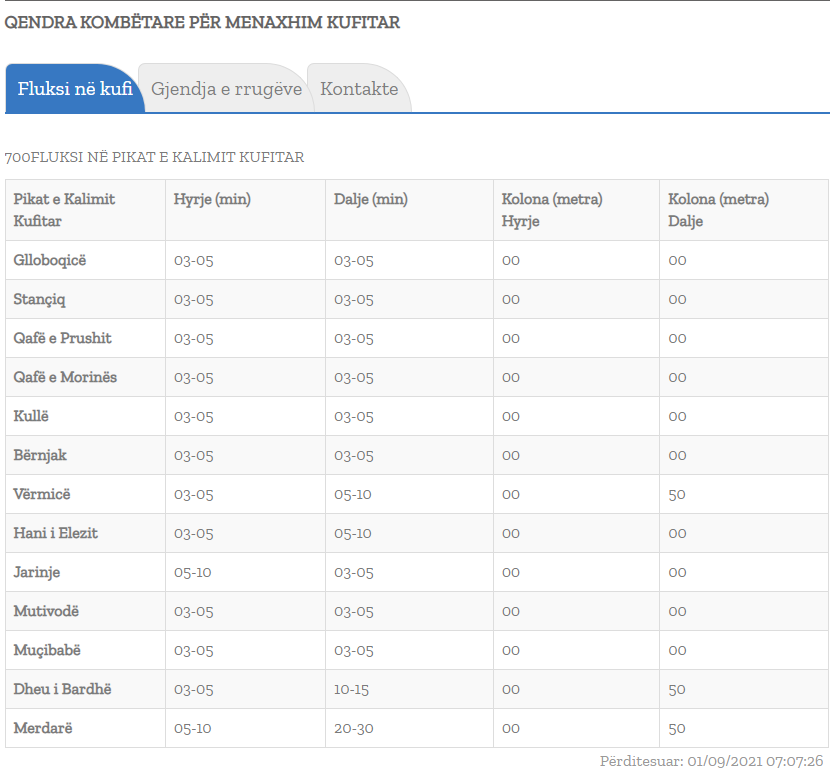Click the Bërnjak row label
The width and height of the screenshot is (840, 783).
coord(40,455)
